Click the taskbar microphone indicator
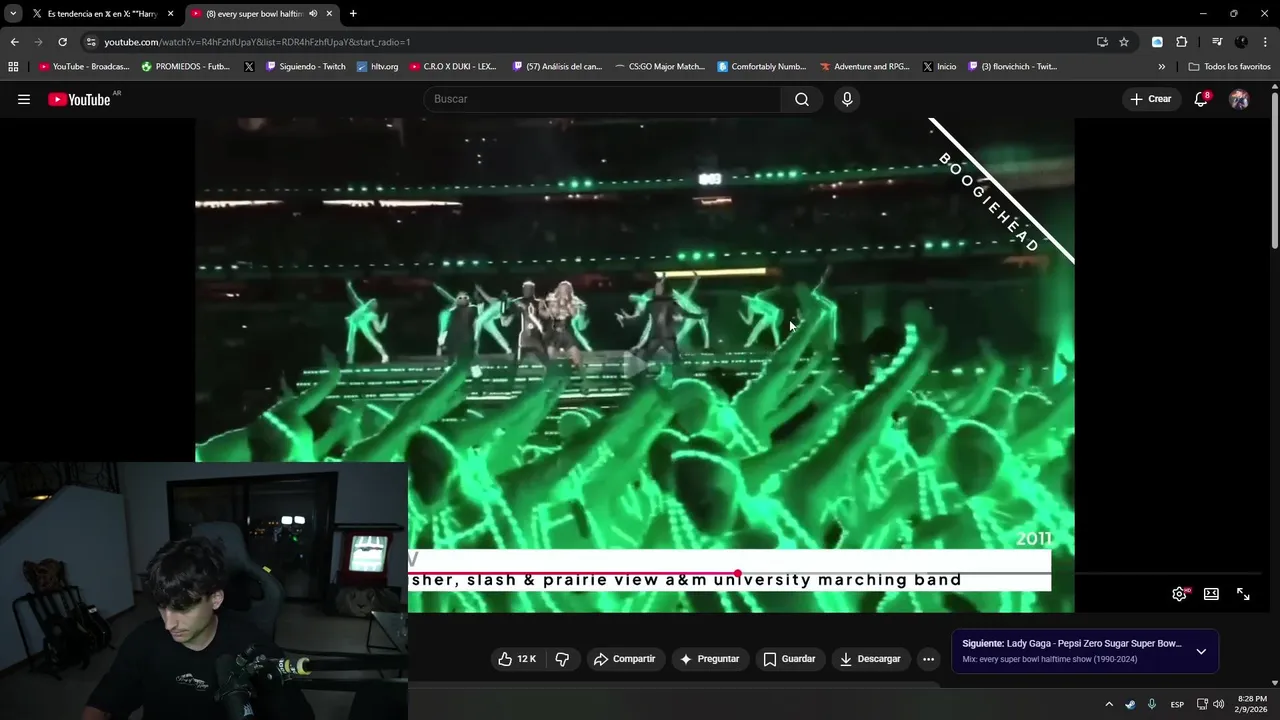Viewport: 1280px width, 720px height. tap(1152, 704)
